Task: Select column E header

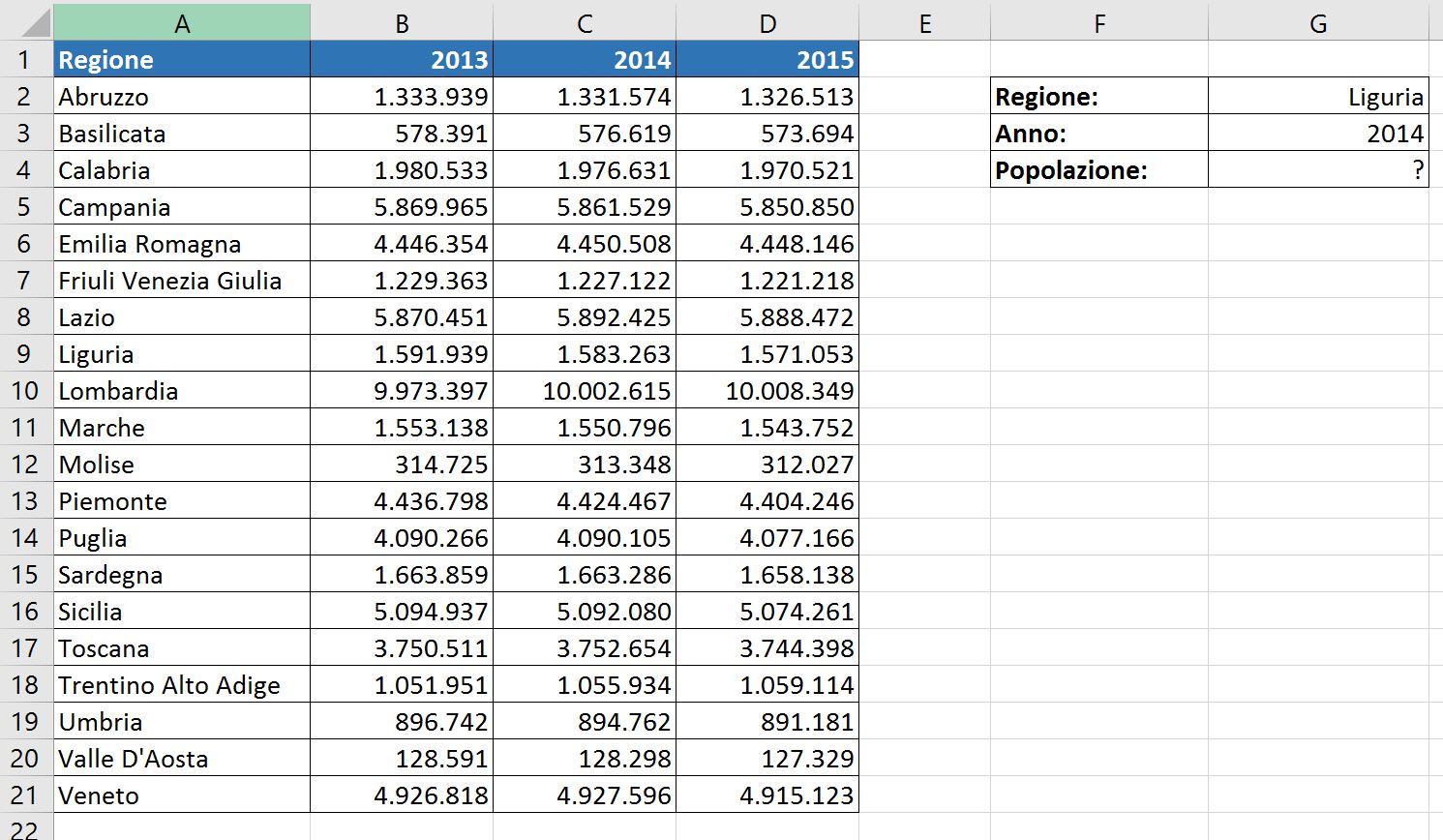Action: pos(925,23)
